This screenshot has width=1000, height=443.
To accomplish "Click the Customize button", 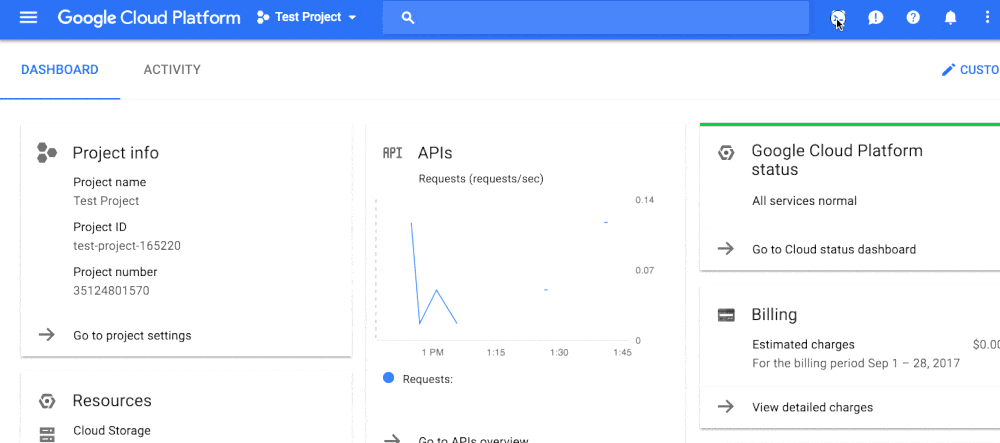I will [971, 69].
